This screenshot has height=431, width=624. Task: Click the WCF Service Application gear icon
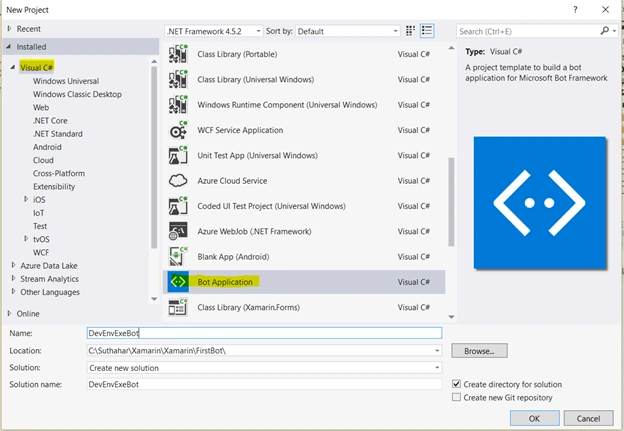click(x=178, y=130)
